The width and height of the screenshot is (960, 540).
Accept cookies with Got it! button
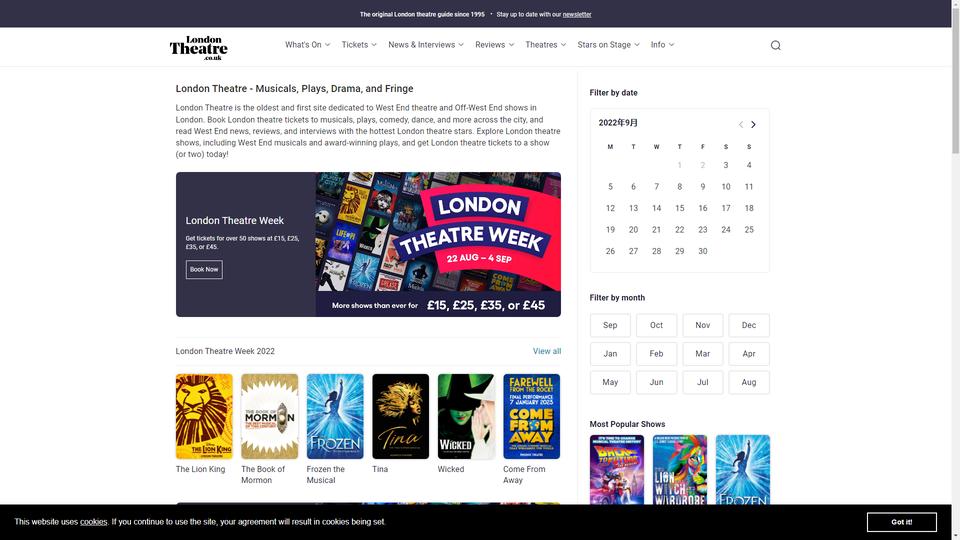901,522
